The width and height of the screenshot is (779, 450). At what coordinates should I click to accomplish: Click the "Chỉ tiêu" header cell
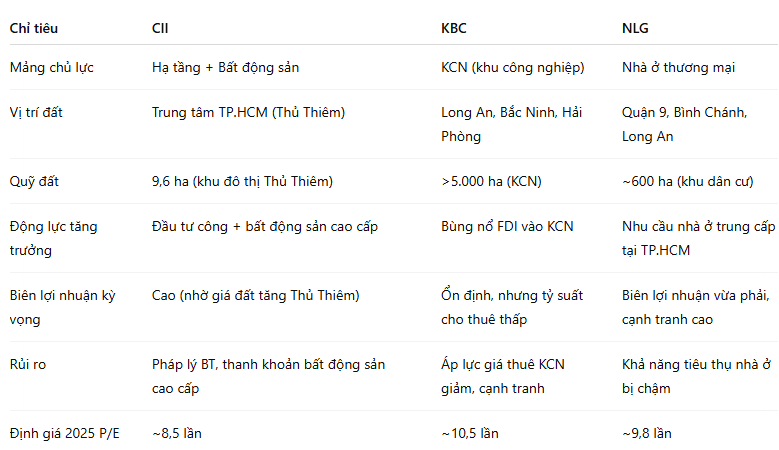[x=34, y=28]
